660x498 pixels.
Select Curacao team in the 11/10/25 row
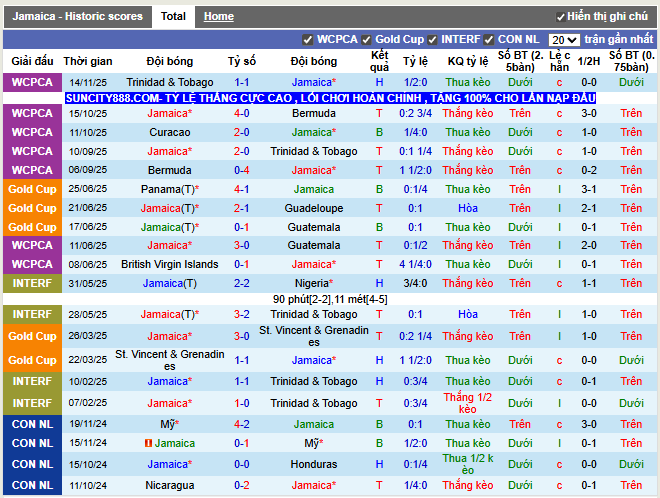[170, 132]
